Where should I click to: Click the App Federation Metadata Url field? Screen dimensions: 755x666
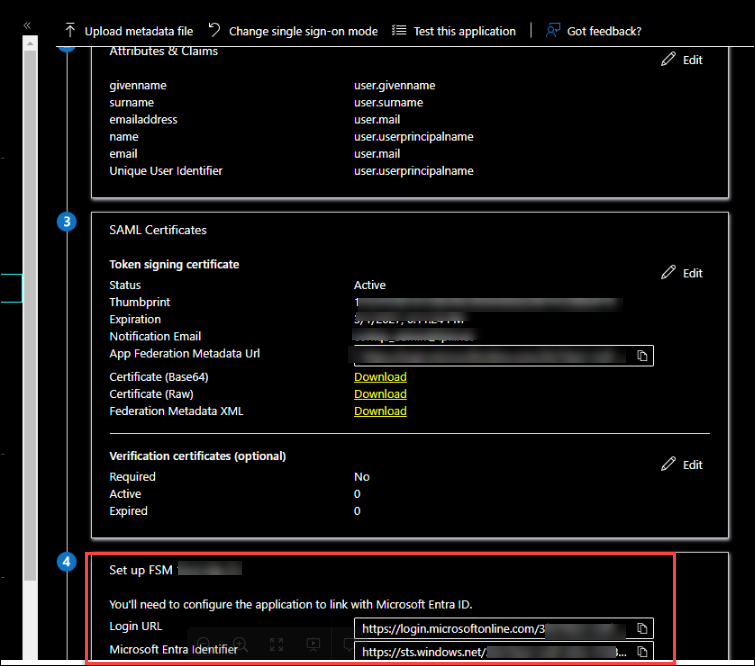(x=490, y=355)
